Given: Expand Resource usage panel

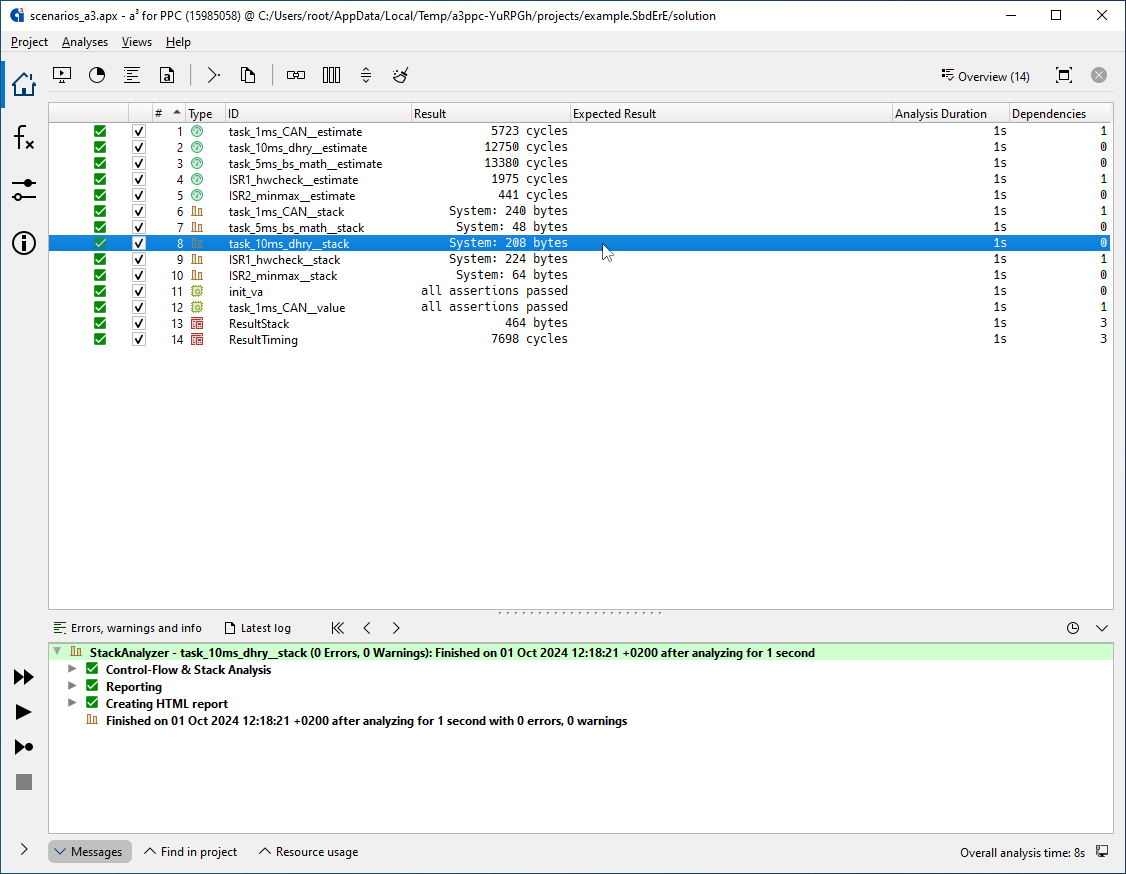Looking at the screenshot, I should coord(308,852).
